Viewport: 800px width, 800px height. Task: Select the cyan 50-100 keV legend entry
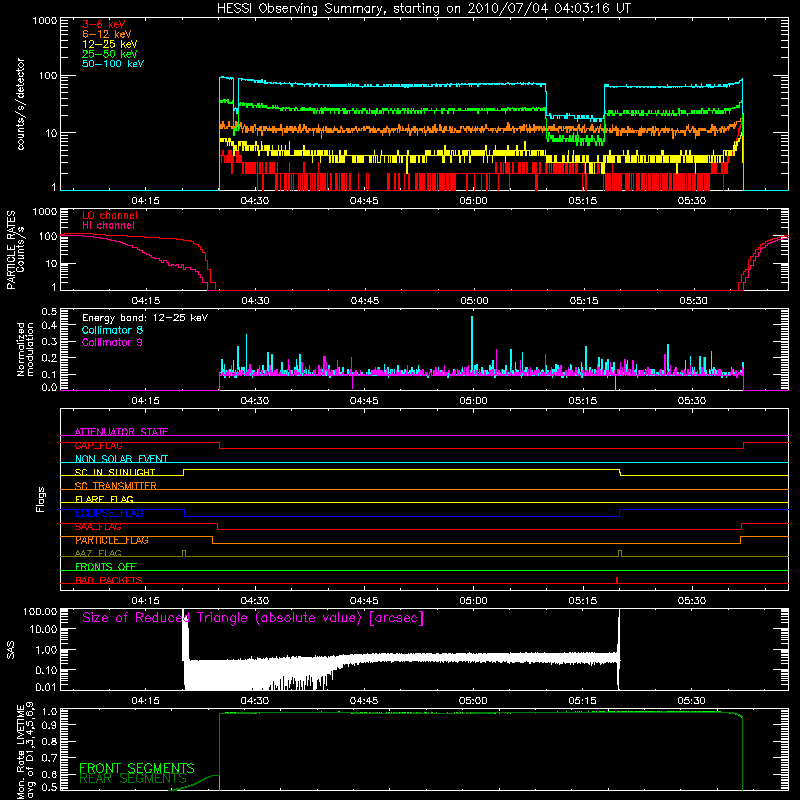[113, 64]
